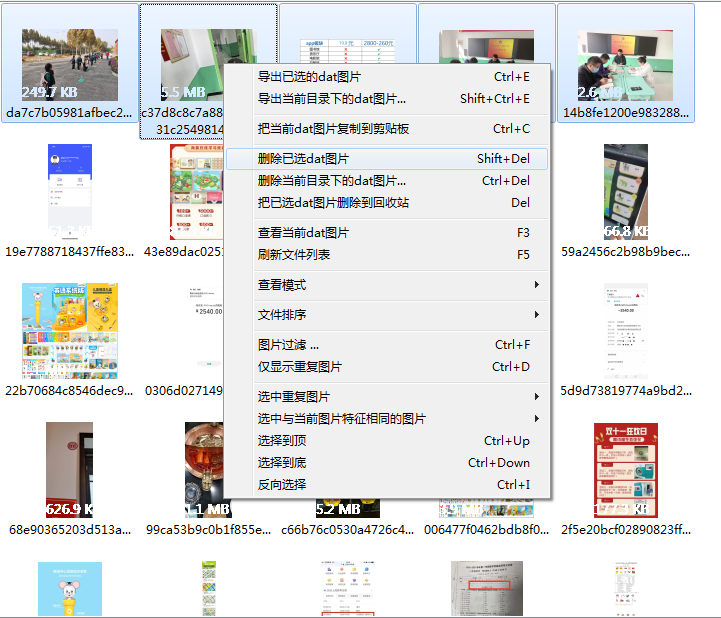
Task: Click file name 006477f0462bdb8f0...
Action: [486, 530]
